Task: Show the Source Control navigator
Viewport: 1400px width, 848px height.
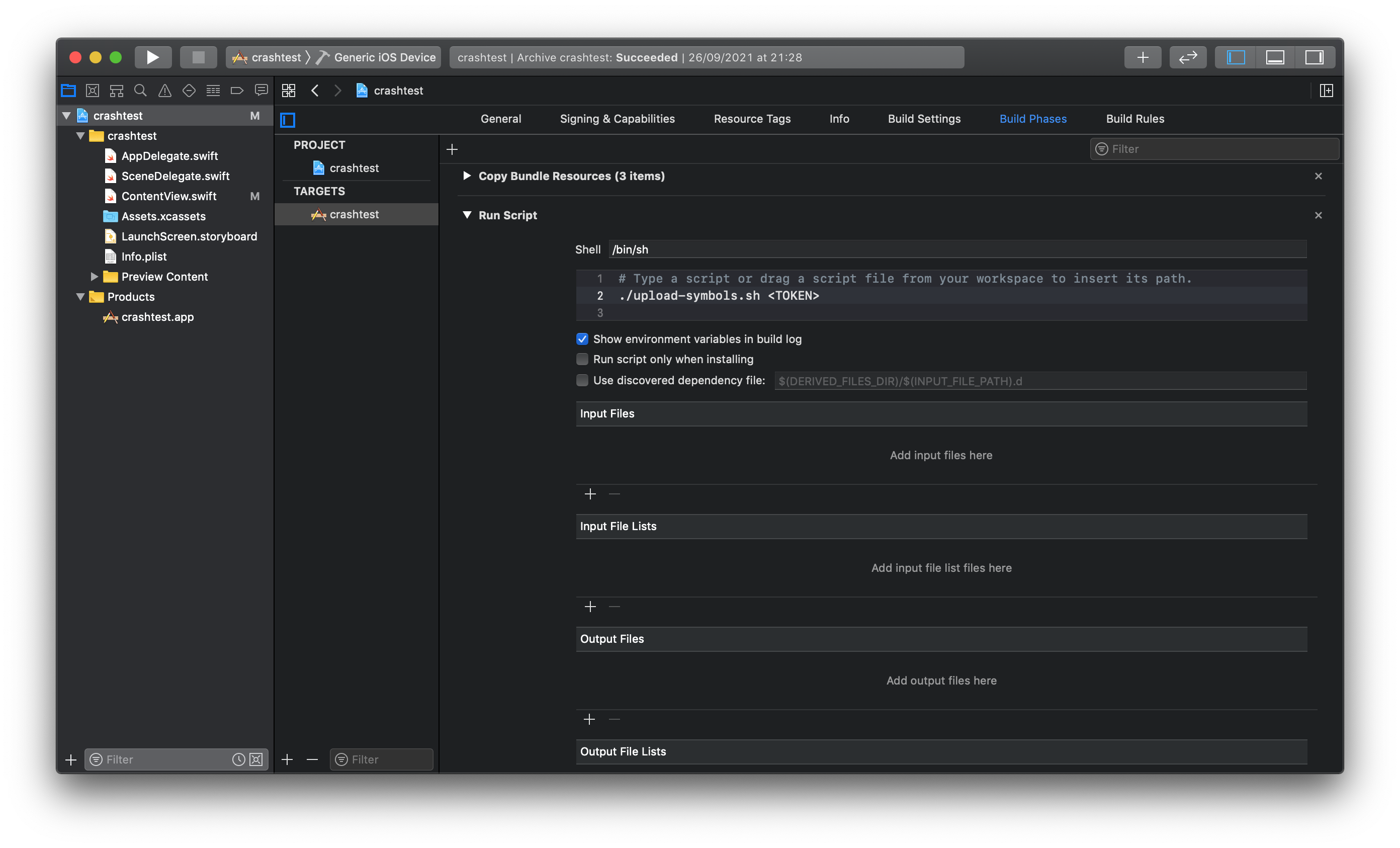Action: [x=92, y=91]
